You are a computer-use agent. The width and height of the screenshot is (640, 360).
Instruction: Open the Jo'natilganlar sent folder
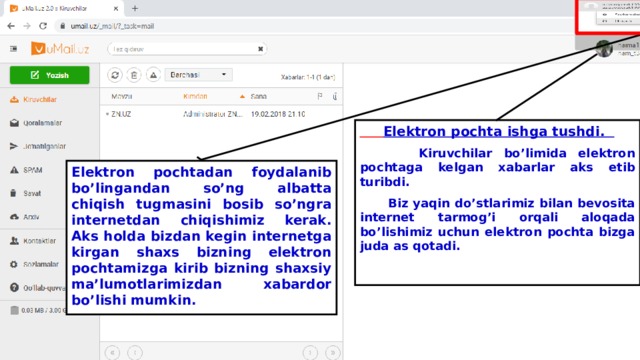click(44, 146)
